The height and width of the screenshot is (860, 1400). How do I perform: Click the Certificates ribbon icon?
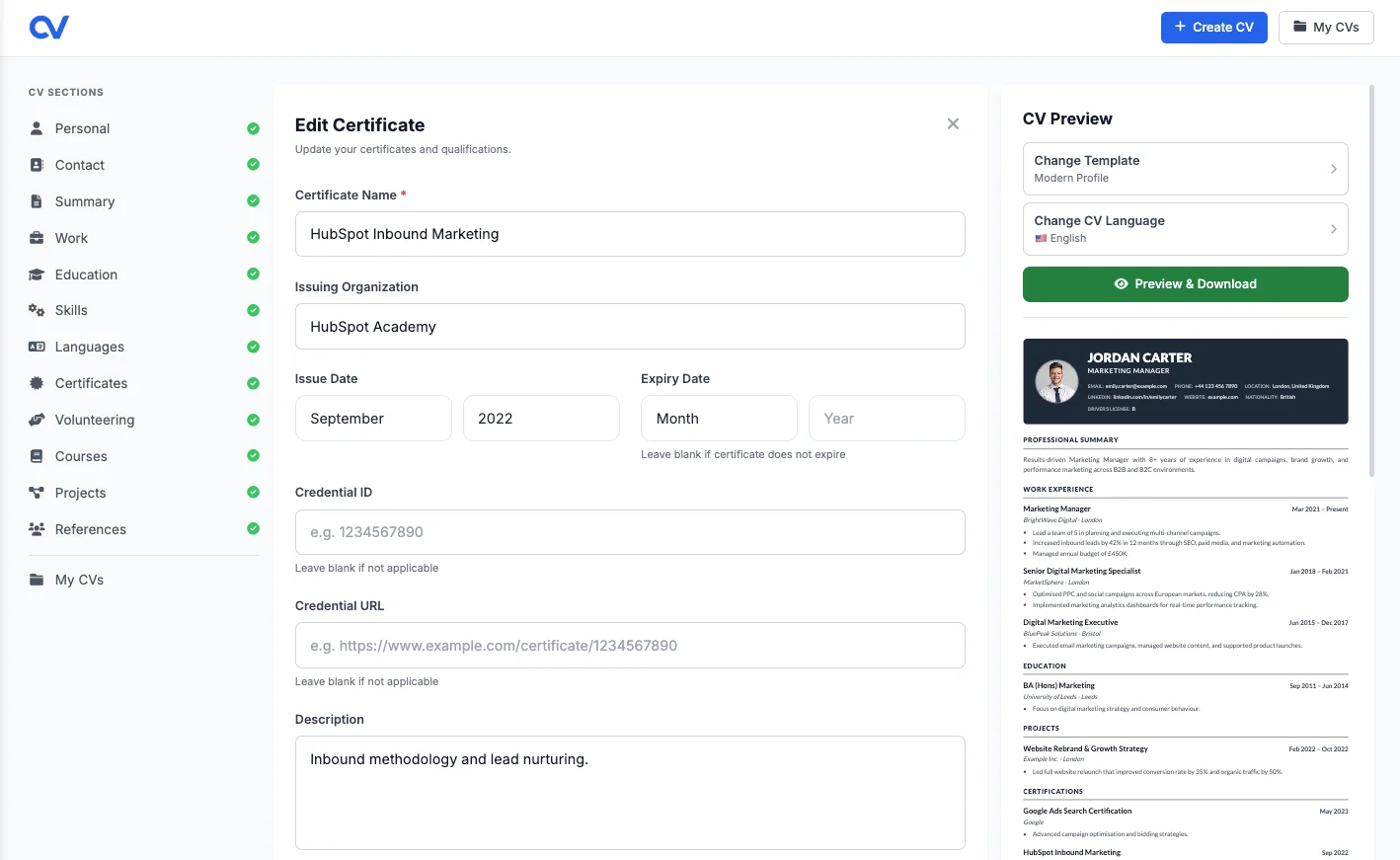[37, 383]
